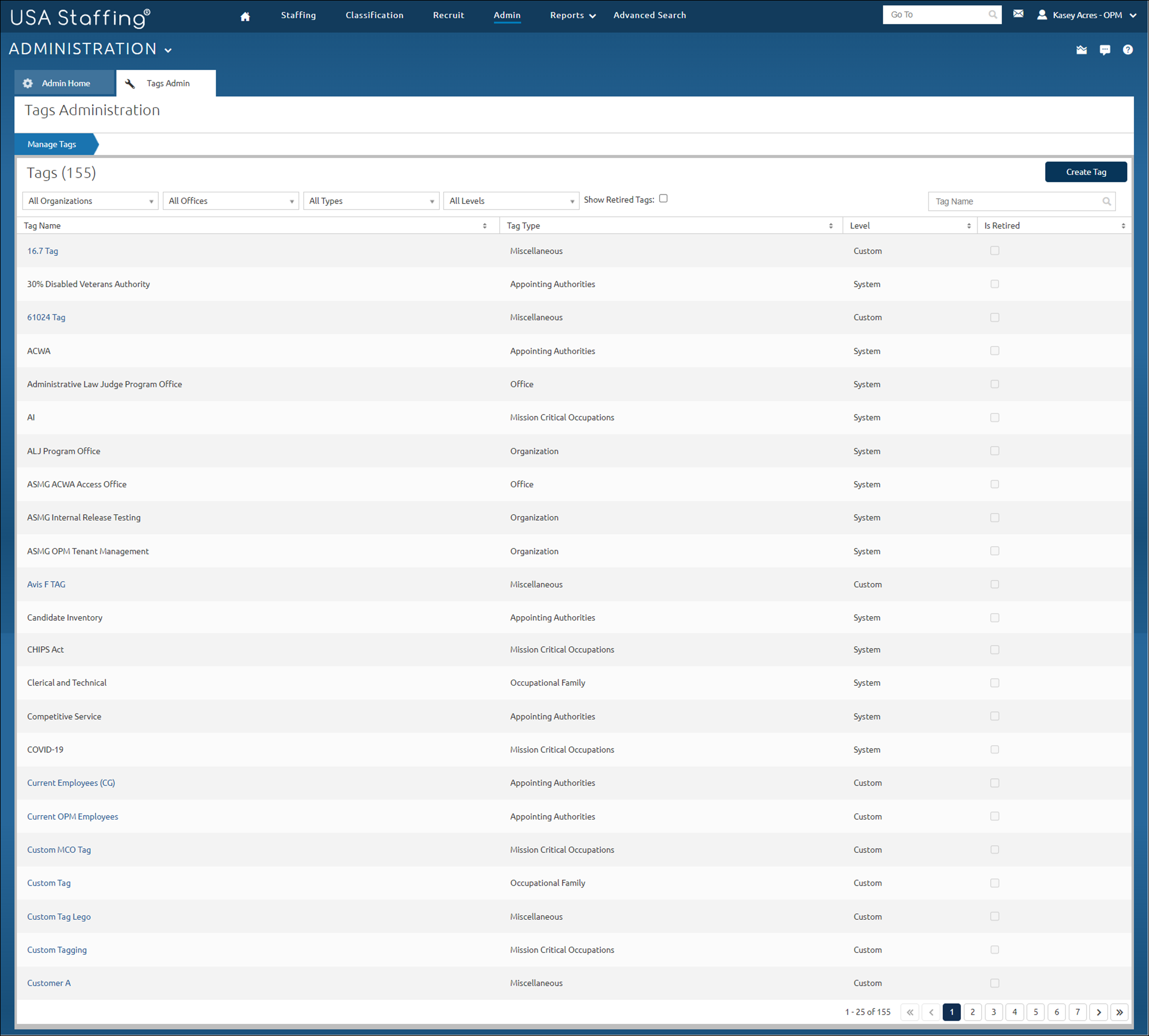Image resolution: width=1149 pixels, height=1036 pixels.
Task: Click the magnifier in the Tag Name search box
Action: coord(1107,201)
